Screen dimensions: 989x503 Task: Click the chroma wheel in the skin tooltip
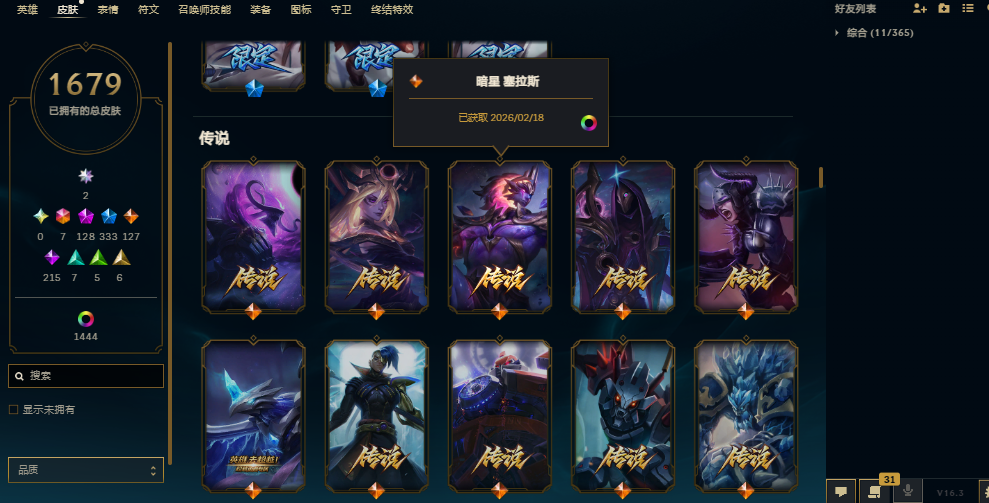tap(588, 122)
